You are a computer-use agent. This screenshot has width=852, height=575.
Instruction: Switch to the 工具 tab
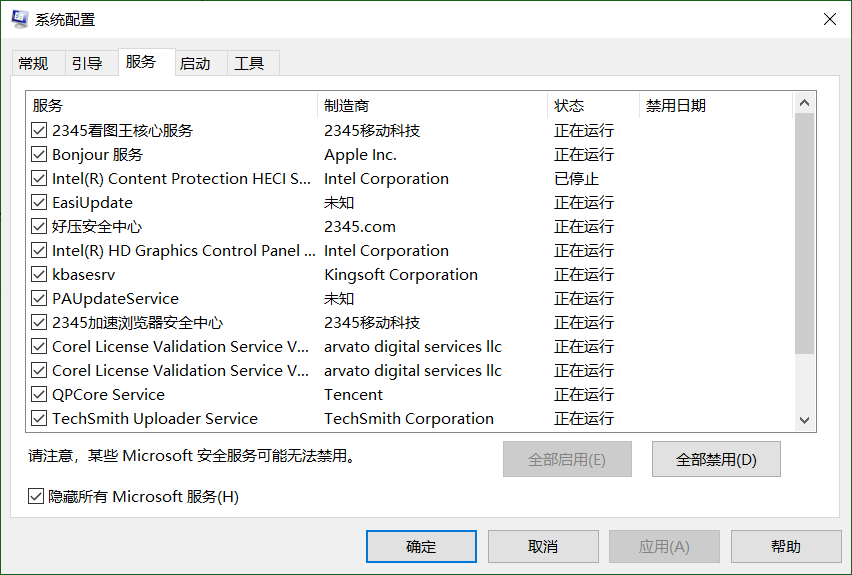coord(249,64)
